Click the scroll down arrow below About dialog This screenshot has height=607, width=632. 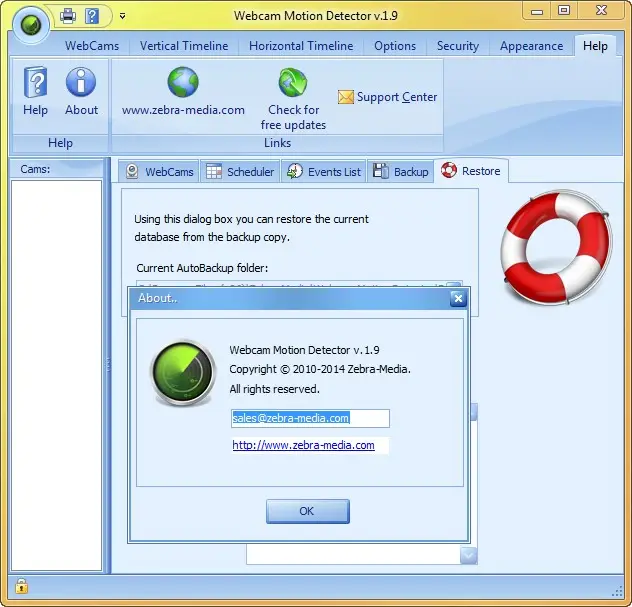coord(468,556)
